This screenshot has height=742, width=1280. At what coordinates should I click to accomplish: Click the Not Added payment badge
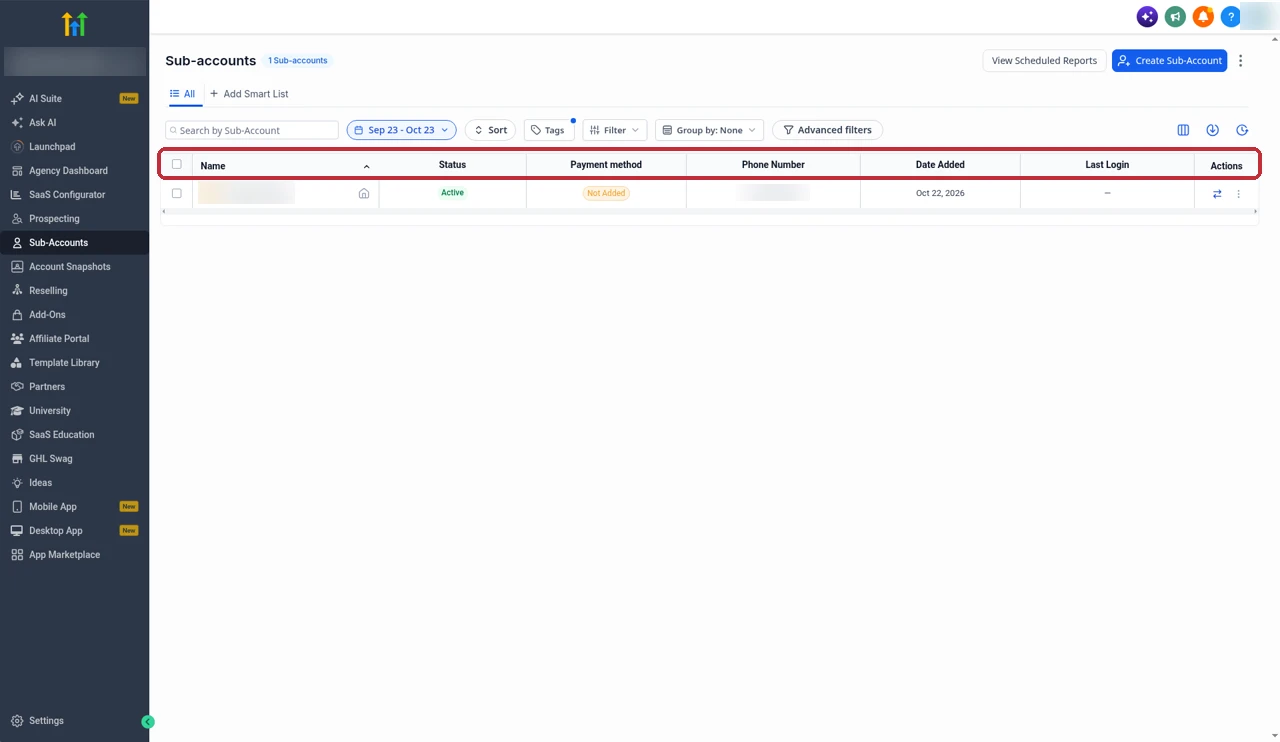pos(606,193)
